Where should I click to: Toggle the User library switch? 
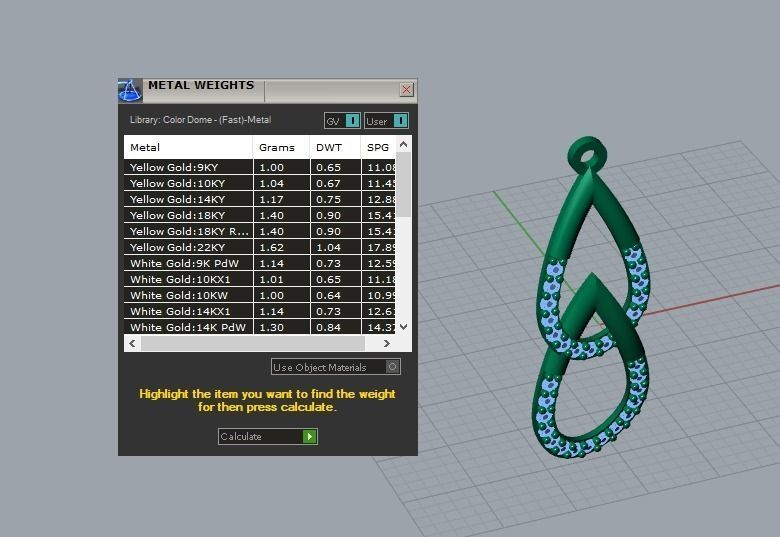point(386,121)
